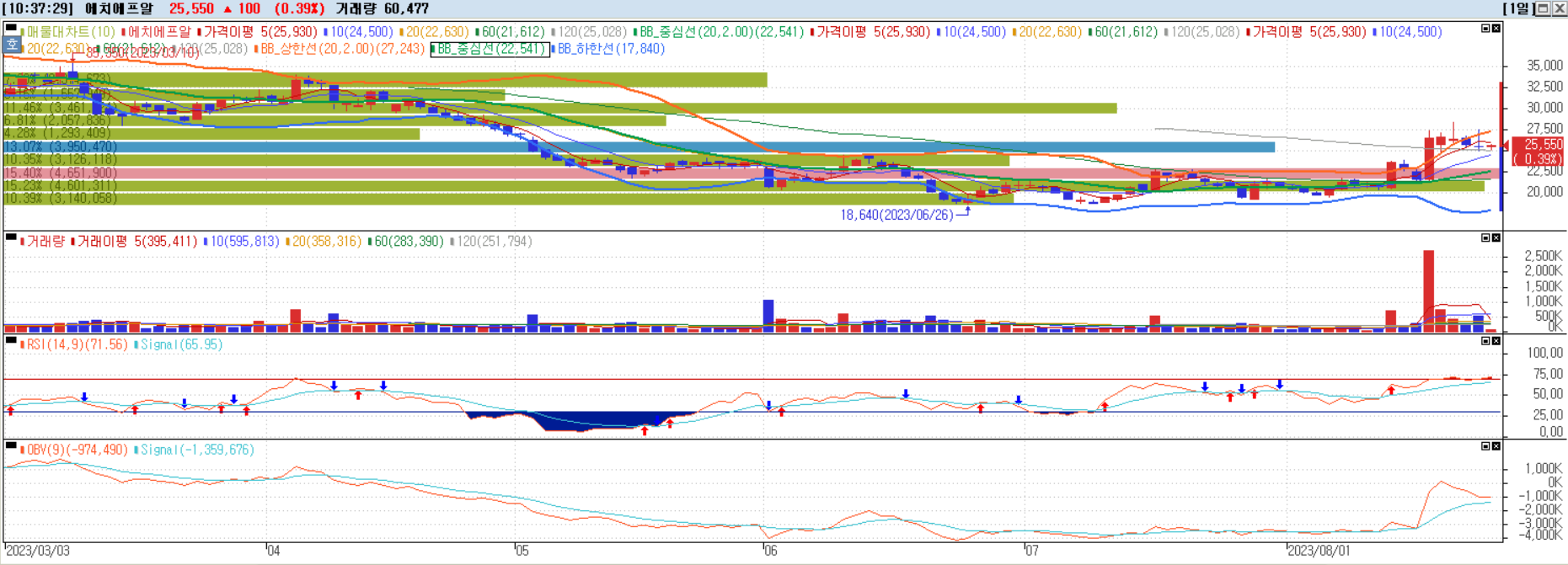Click the 에치에프알 stock name in title bar

[x=120, y=8]
